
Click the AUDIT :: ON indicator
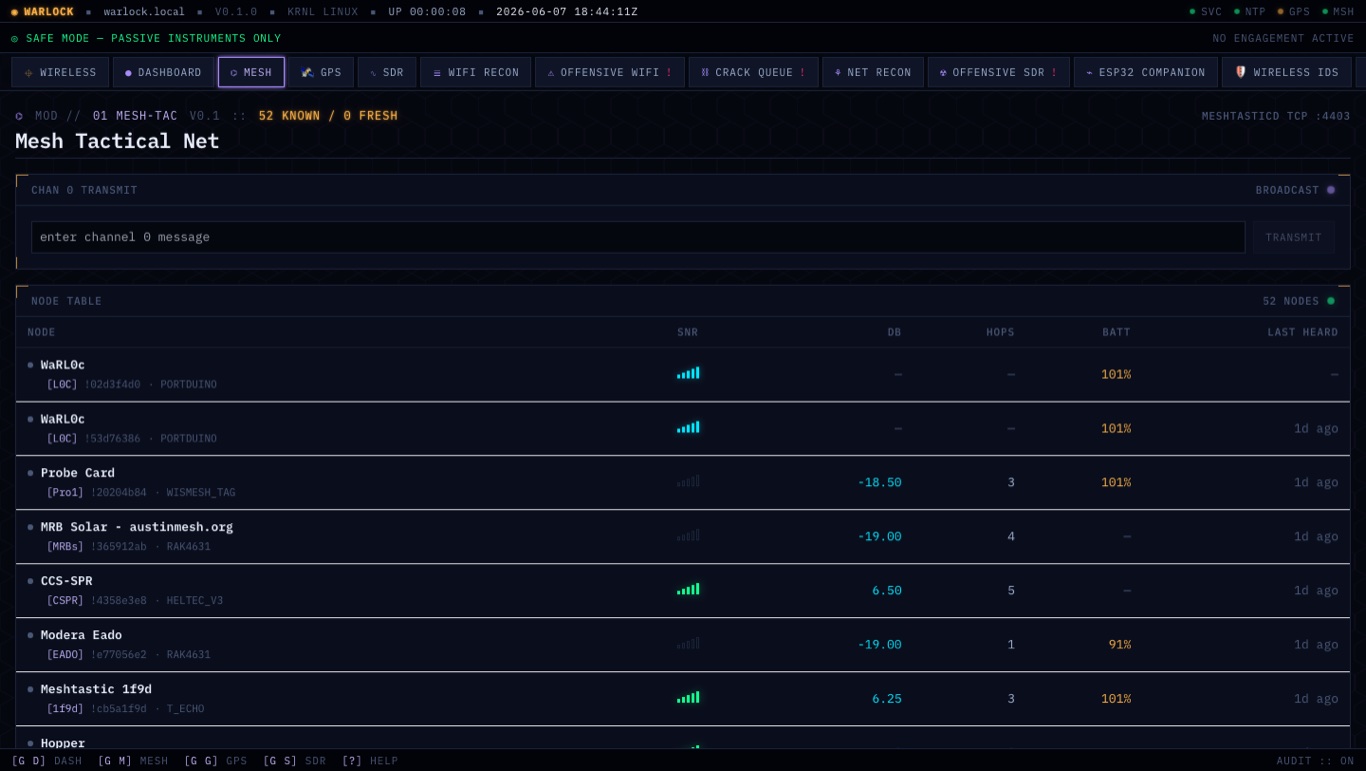[1315, 761]
